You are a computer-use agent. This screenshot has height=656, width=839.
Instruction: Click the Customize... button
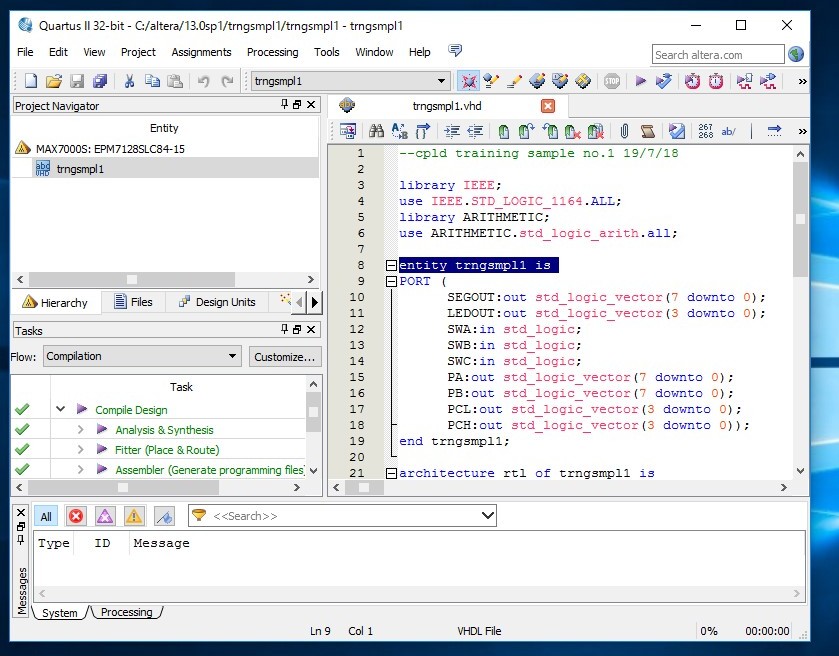285,357
